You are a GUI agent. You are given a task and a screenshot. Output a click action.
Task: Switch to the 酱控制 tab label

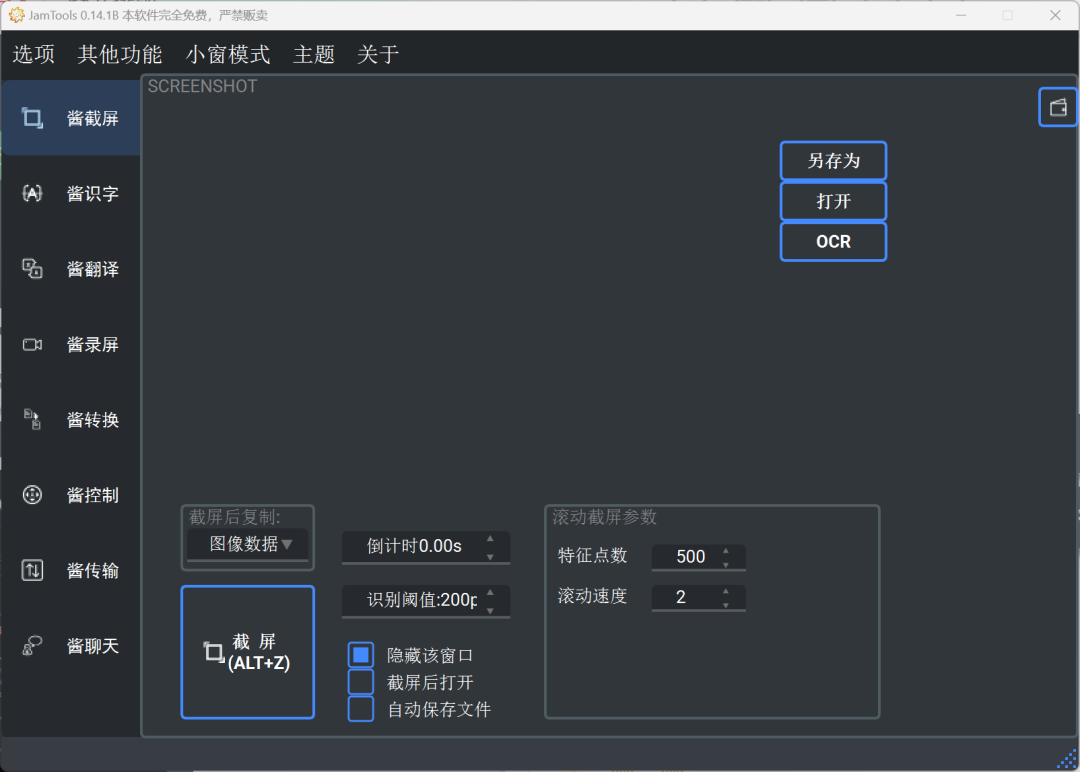[x=93, y=494]
